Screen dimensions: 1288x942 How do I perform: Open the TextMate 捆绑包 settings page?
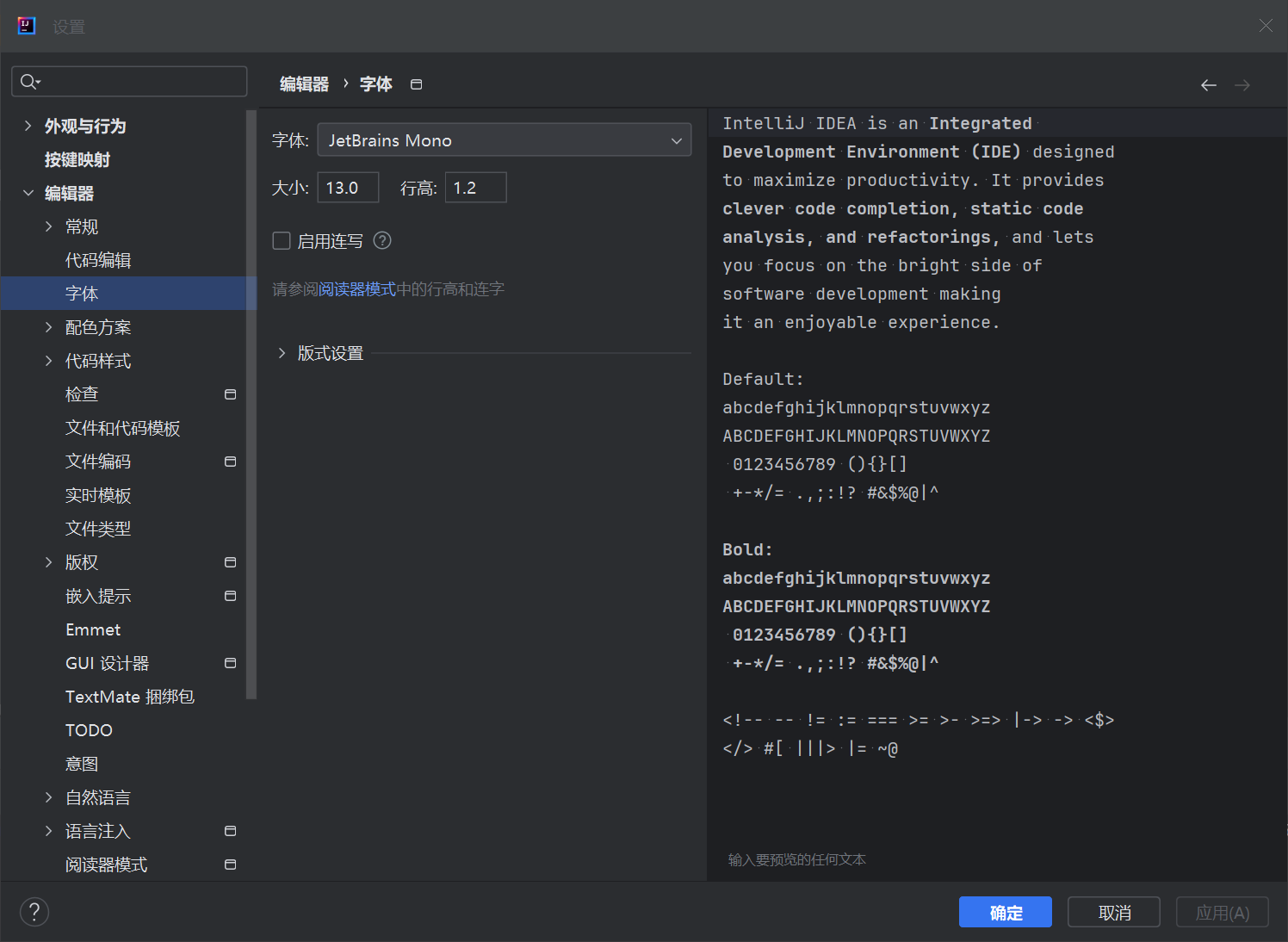click(x=130, y=697)
